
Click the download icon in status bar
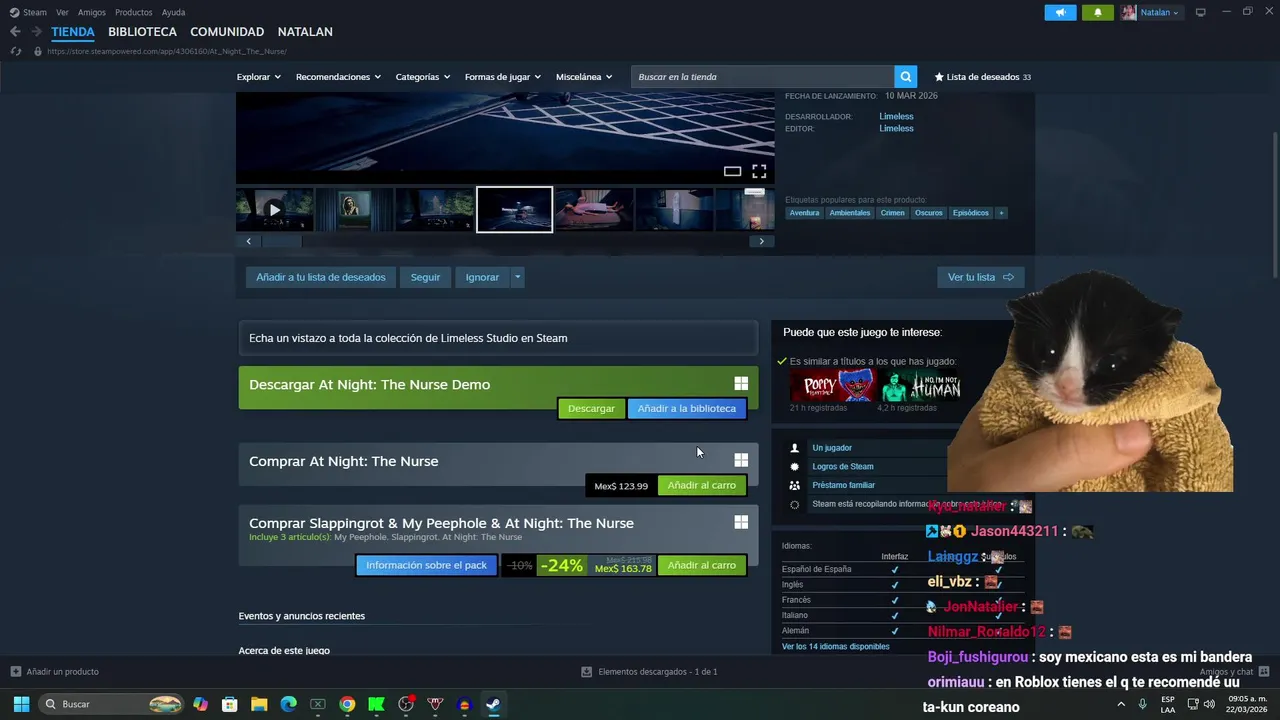tap(586, 671)
